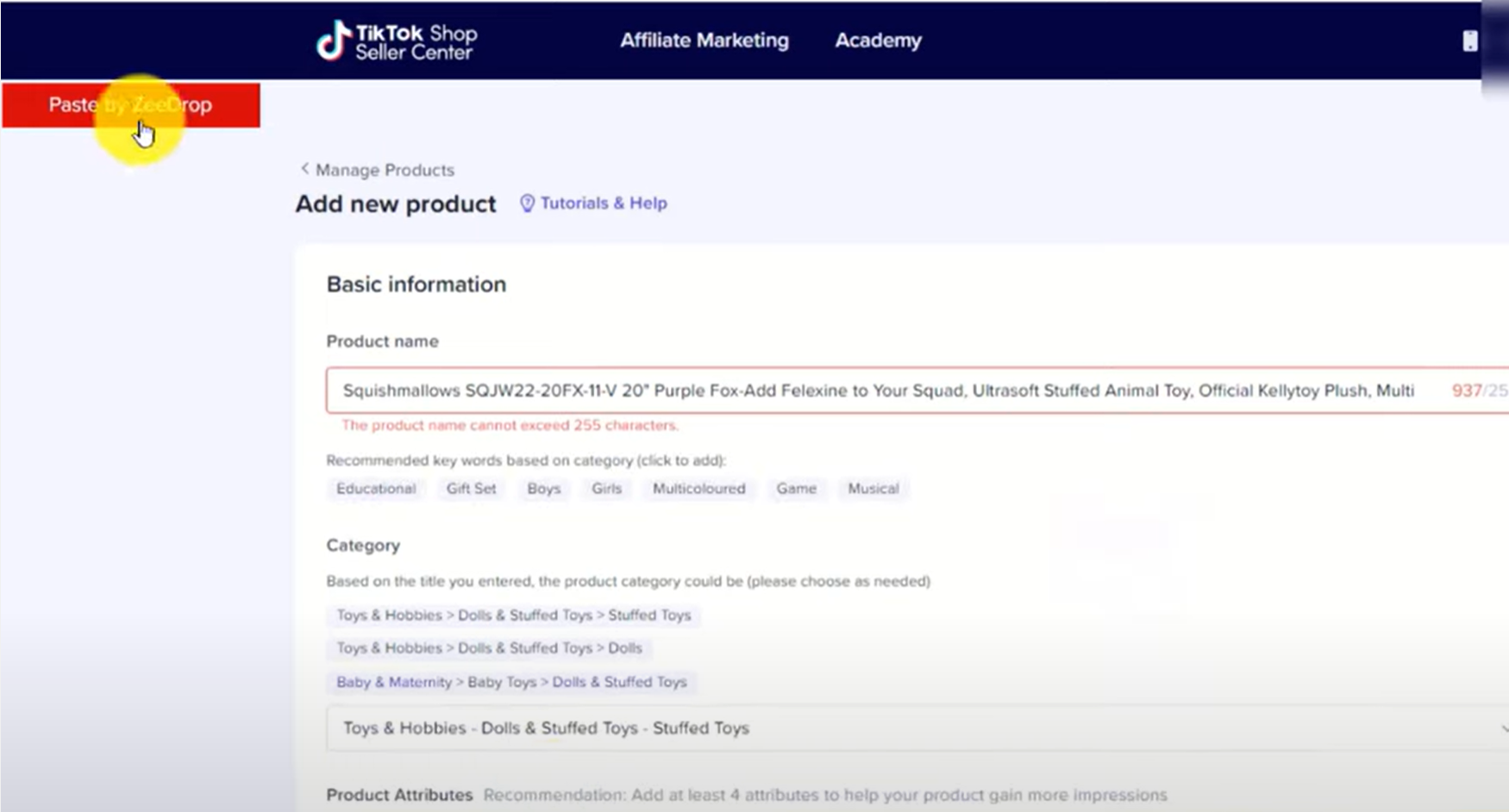
Task: Click the 937 character counter
Action: pos(1466,390)
